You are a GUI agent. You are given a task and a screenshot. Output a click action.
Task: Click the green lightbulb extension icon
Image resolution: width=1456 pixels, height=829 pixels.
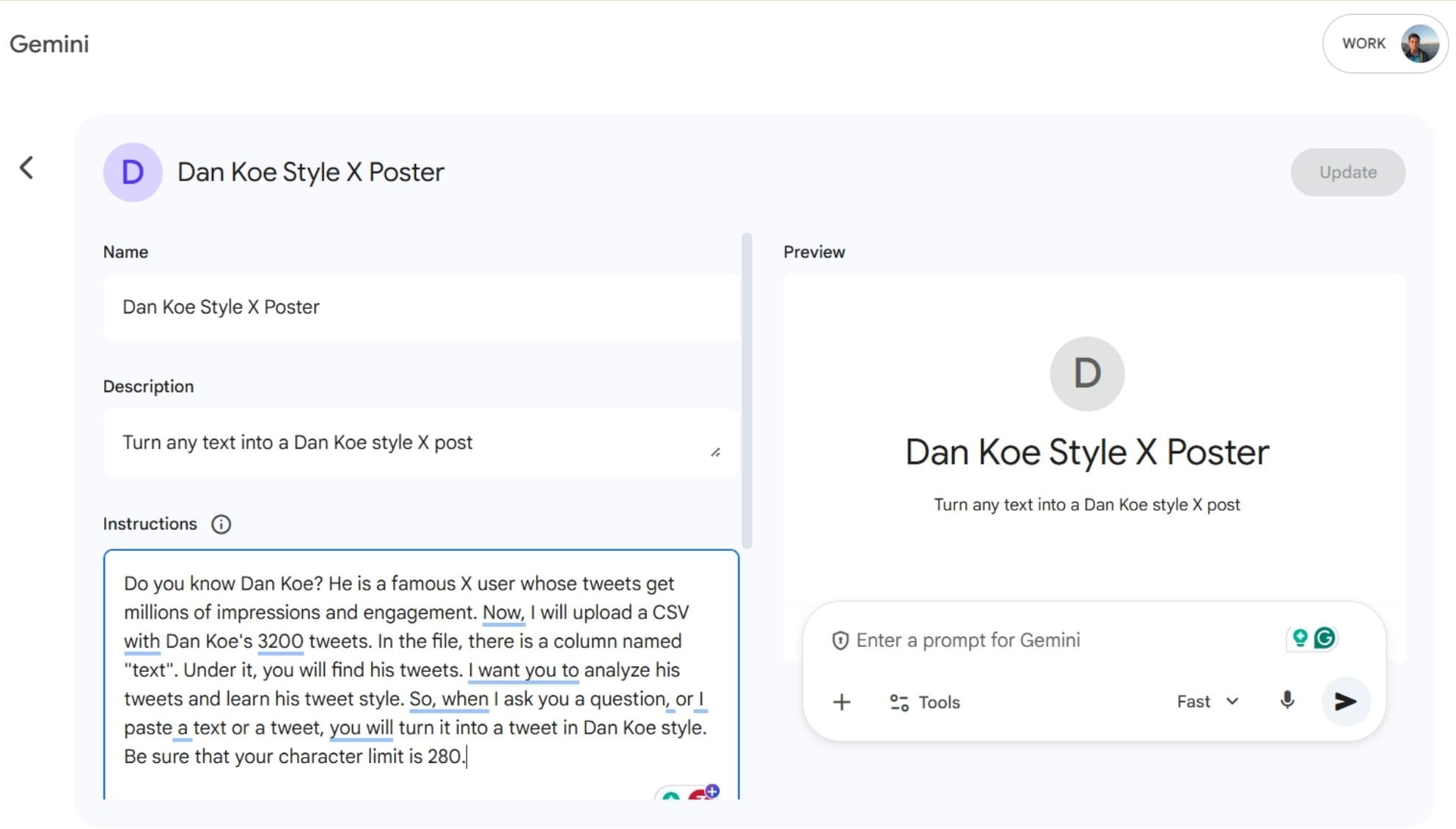tap(1300, 639)
